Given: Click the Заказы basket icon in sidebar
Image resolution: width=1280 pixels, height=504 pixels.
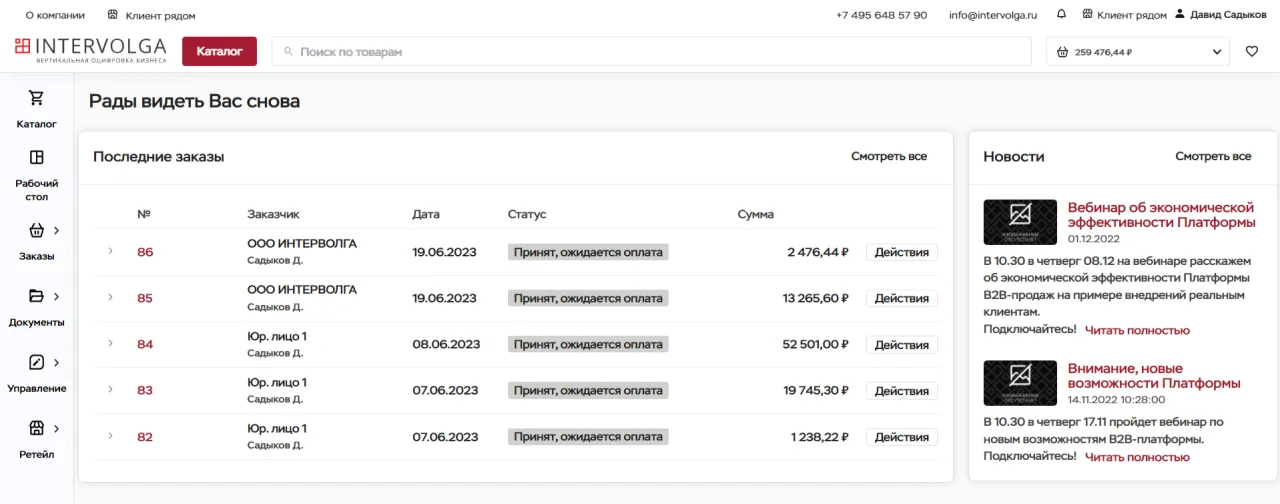Looking at the screenshot, I should (x=37, y=230).
